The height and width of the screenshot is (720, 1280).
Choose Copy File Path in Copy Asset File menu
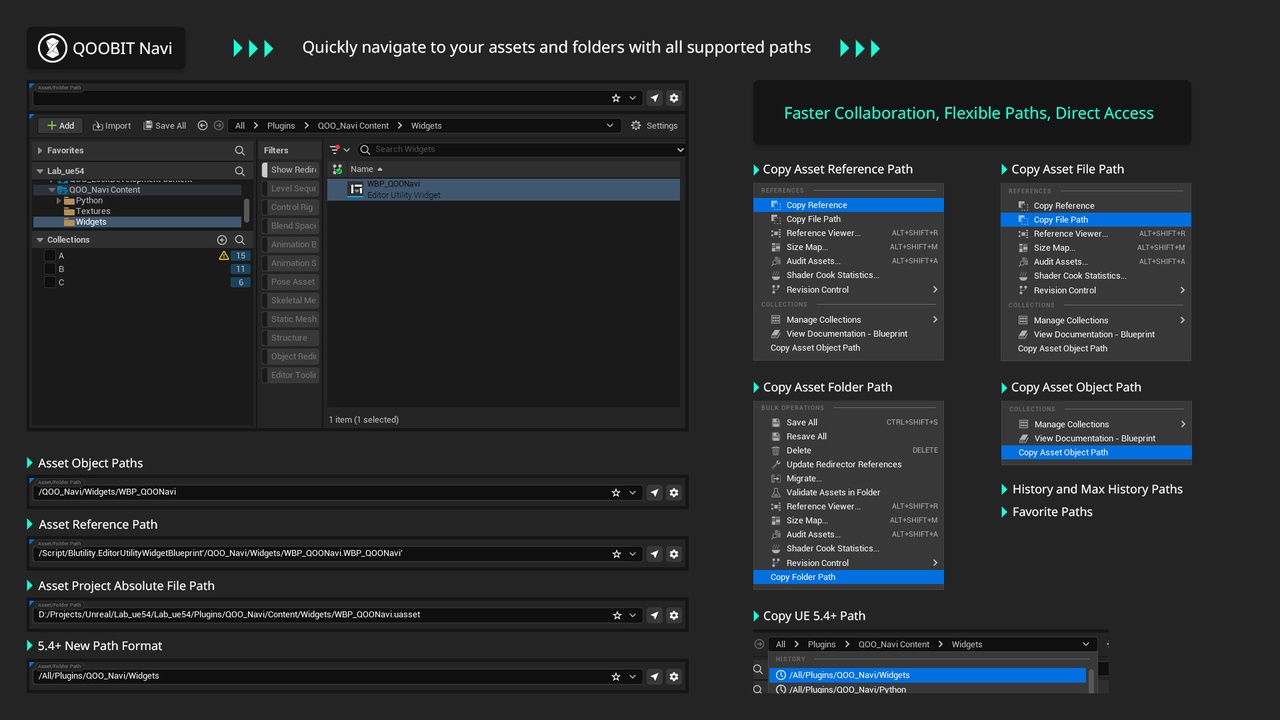1095,220
